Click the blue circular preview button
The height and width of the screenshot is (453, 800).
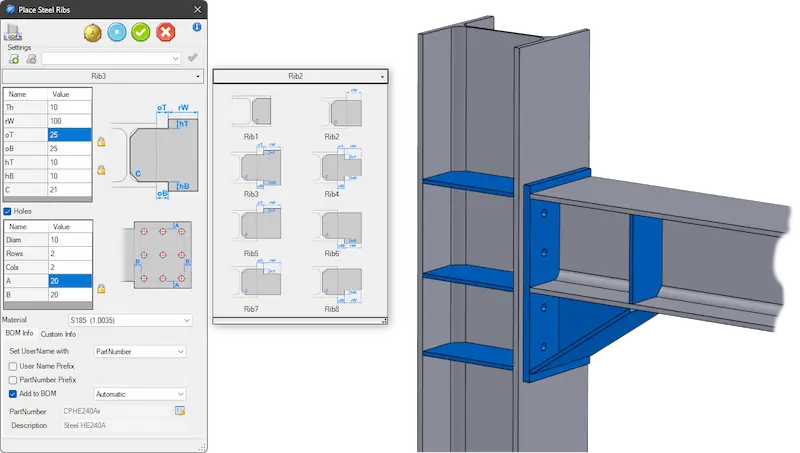tap(117, 32)
